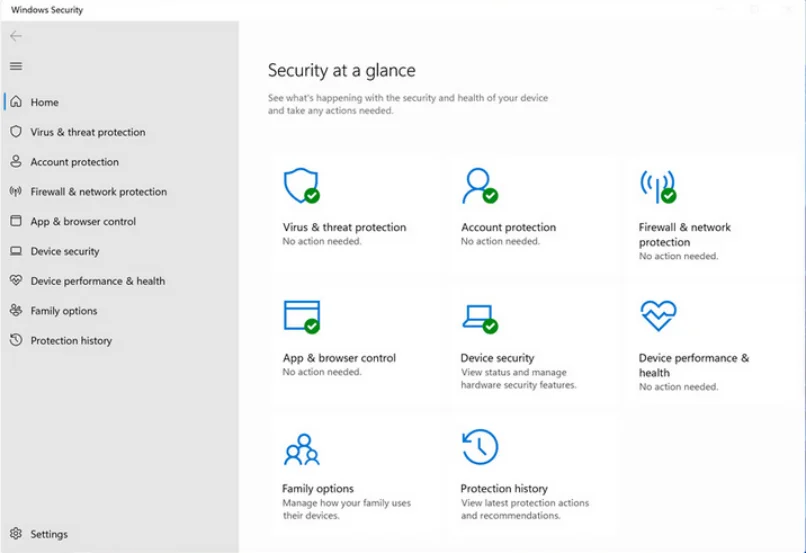Click 'No action needed.' under Device performance & health
This screenshot has width=806, height=553.
pos(679,386)
